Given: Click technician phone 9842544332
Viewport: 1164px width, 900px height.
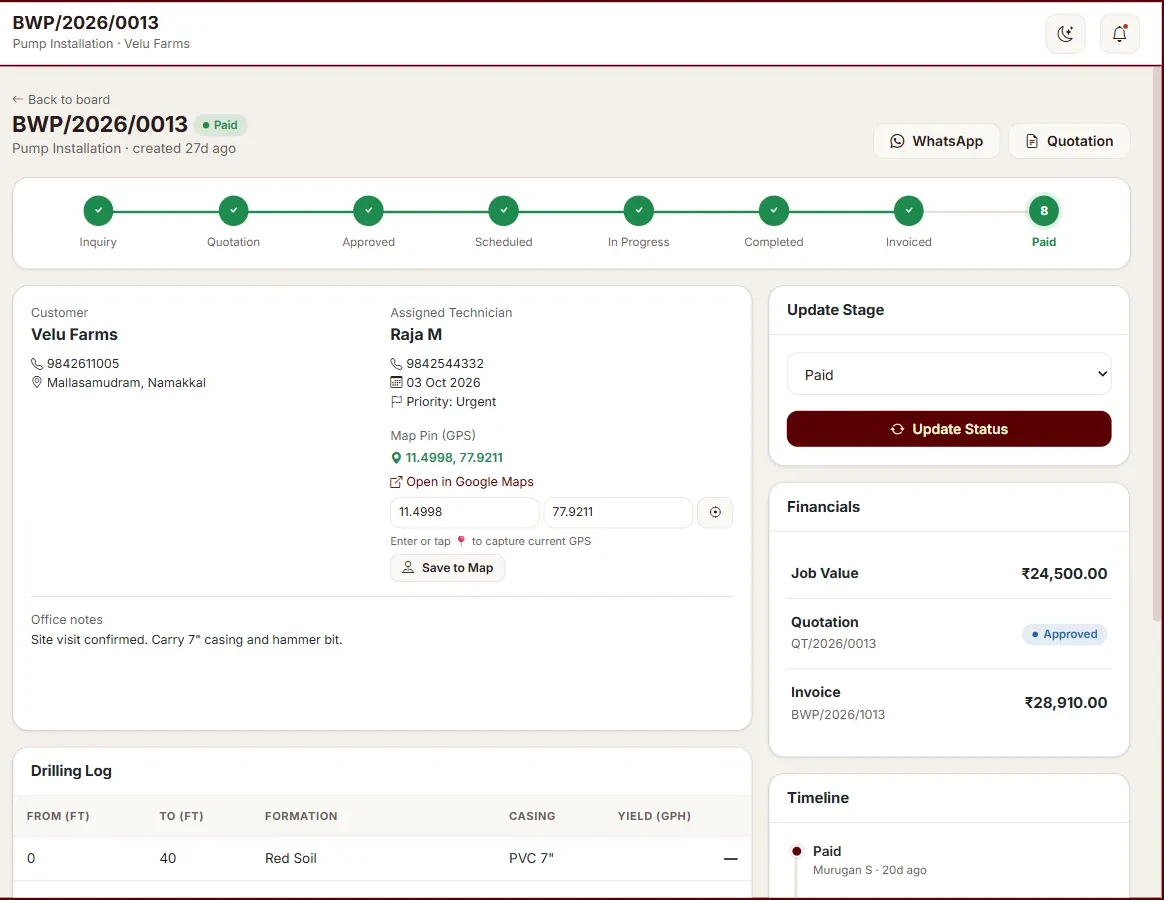Looking at the screenshot, I should [x=445, y=364].
